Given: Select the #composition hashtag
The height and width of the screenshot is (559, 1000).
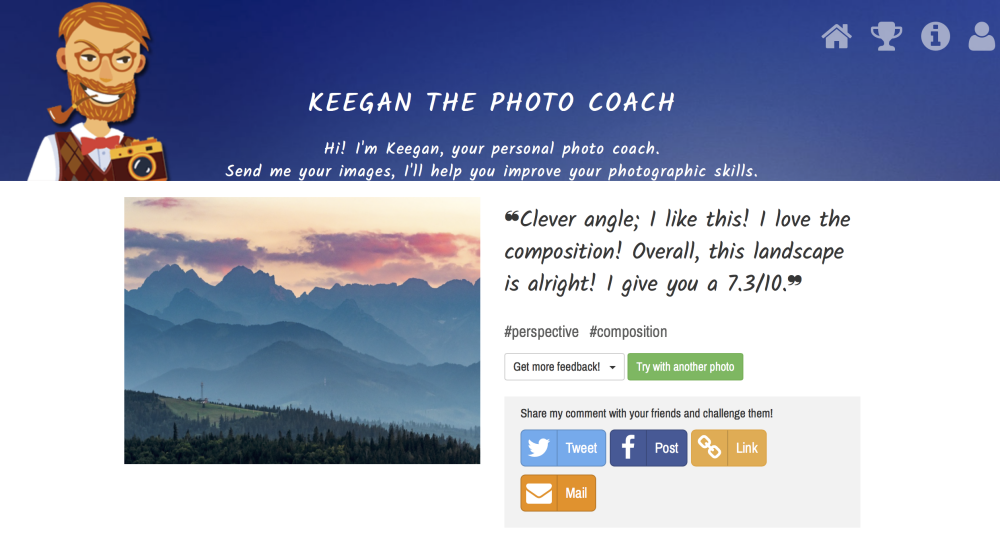Looking at the screenshot, I should [x=628, y=332].
